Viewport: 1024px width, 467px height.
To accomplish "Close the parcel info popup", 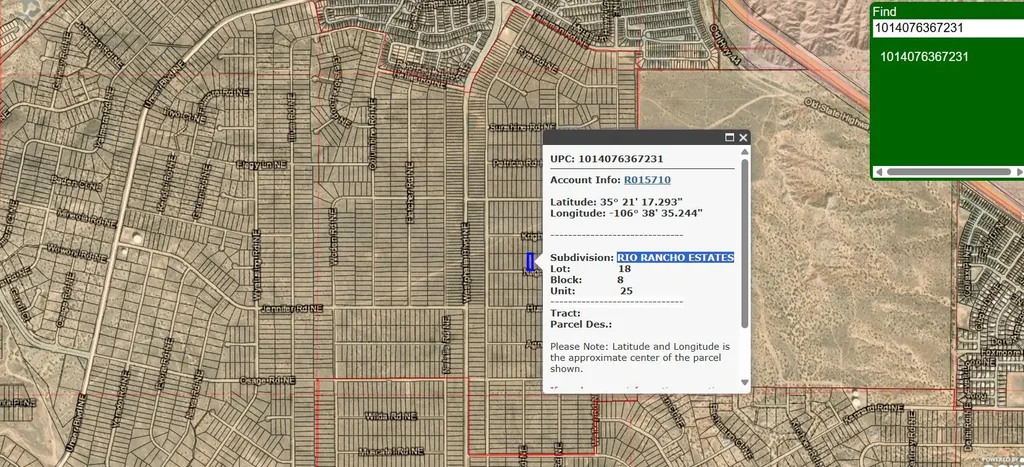I will coord(743,138).
